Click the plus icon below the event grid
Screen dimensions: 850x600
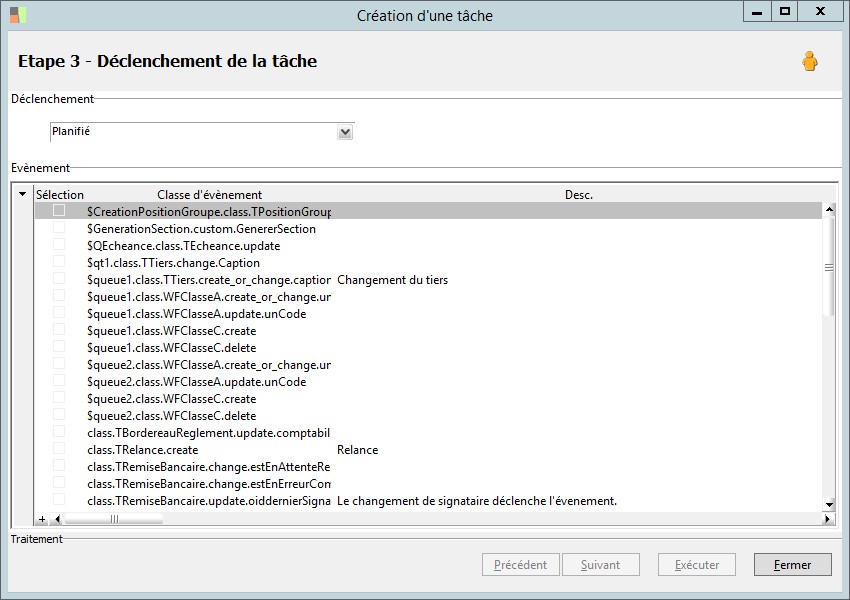42,519
